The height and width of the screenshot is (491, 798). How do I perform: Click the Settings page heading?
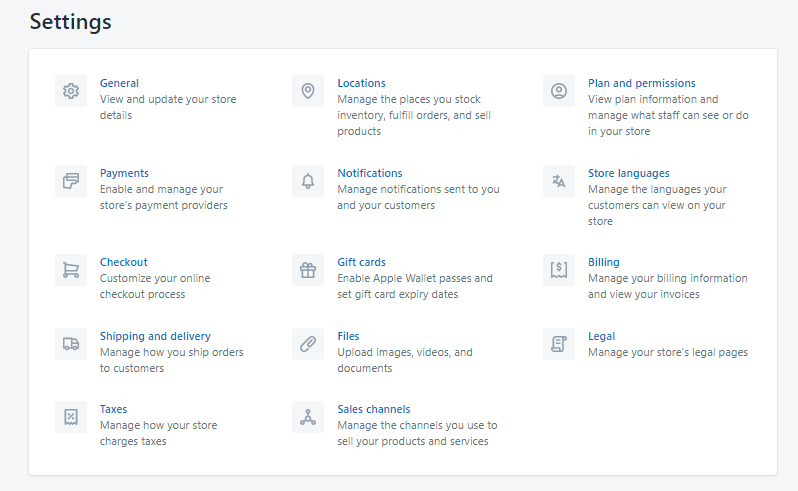pyautogui.click(x=70, y=21)
